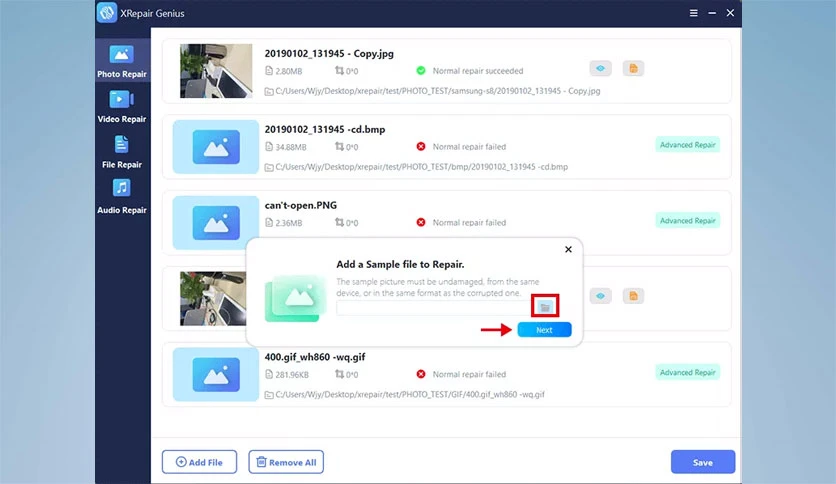Click file path of 20190102_131945 -cd.bmp
This screenshot has height=484, width=836.
point(421,167)
